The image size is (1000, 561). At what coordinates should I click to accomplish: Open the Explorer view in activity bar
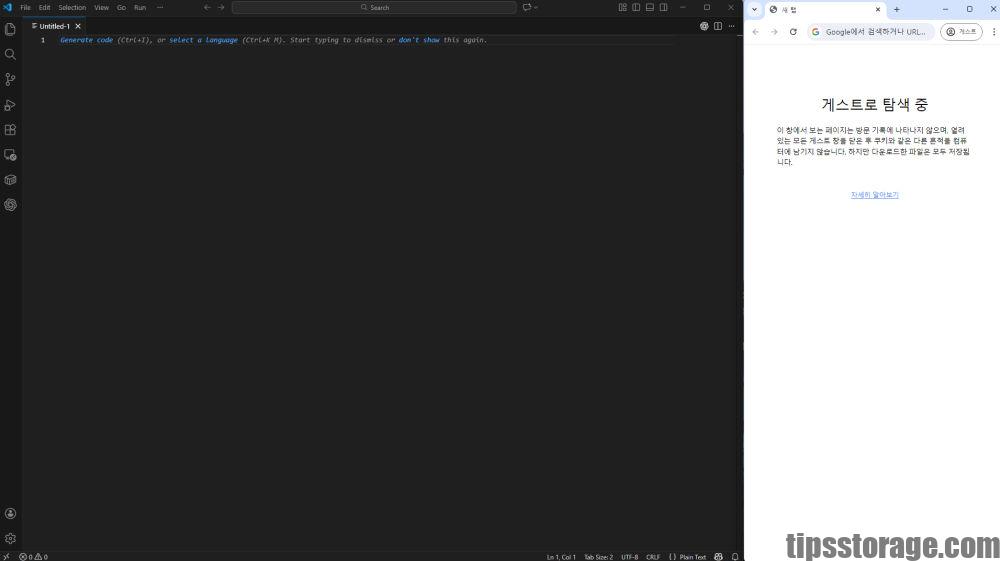click(10, 29)
